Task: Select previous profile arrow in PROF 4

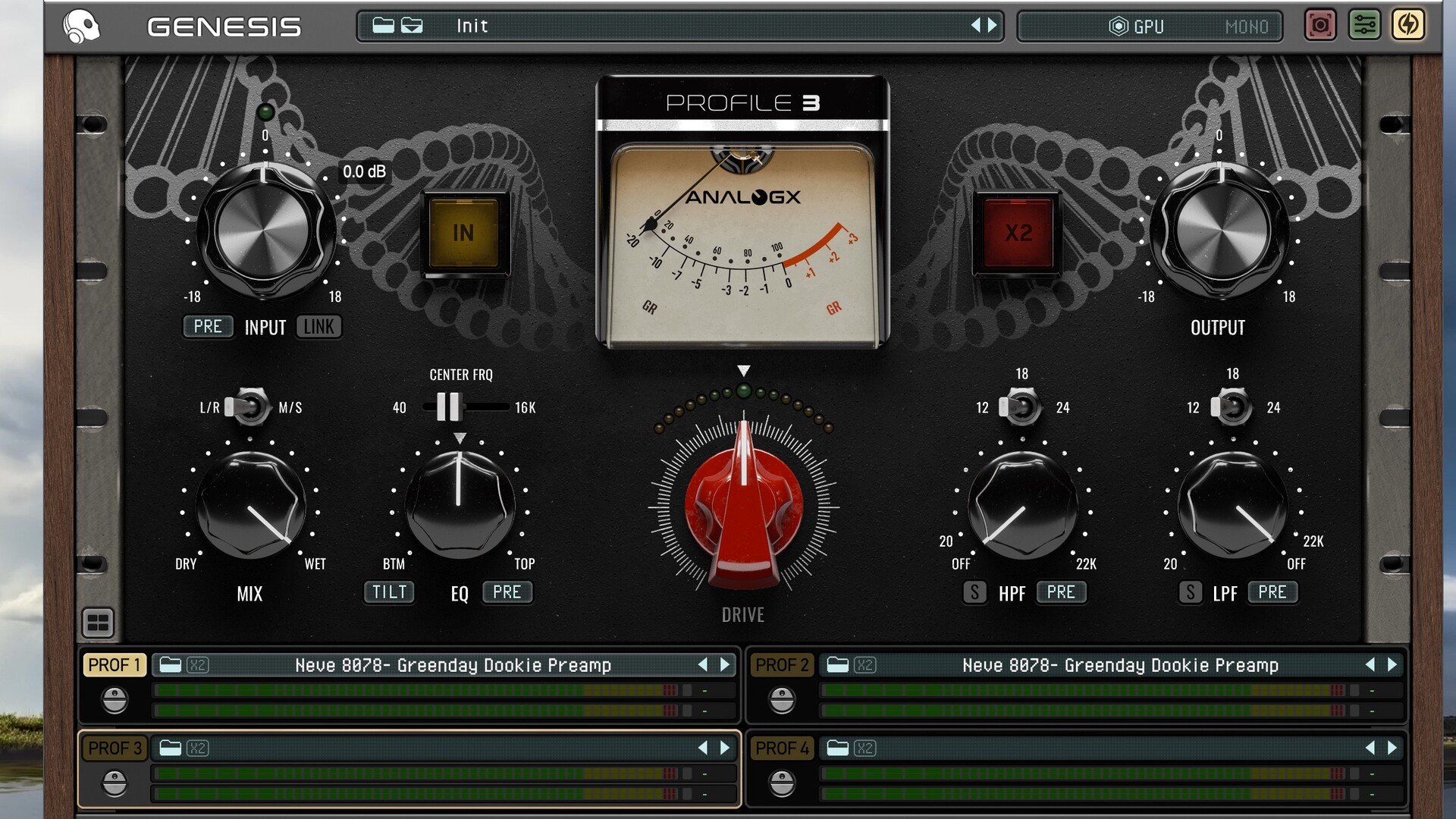Action: pos(1370,748)
